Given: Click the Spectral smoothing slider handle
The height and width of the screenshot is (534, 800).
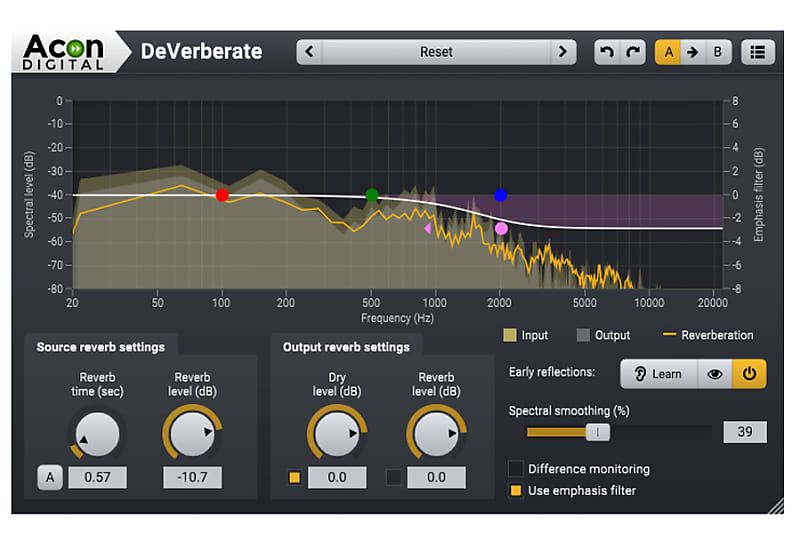Looking at the screenshot, I should point(597,432).
